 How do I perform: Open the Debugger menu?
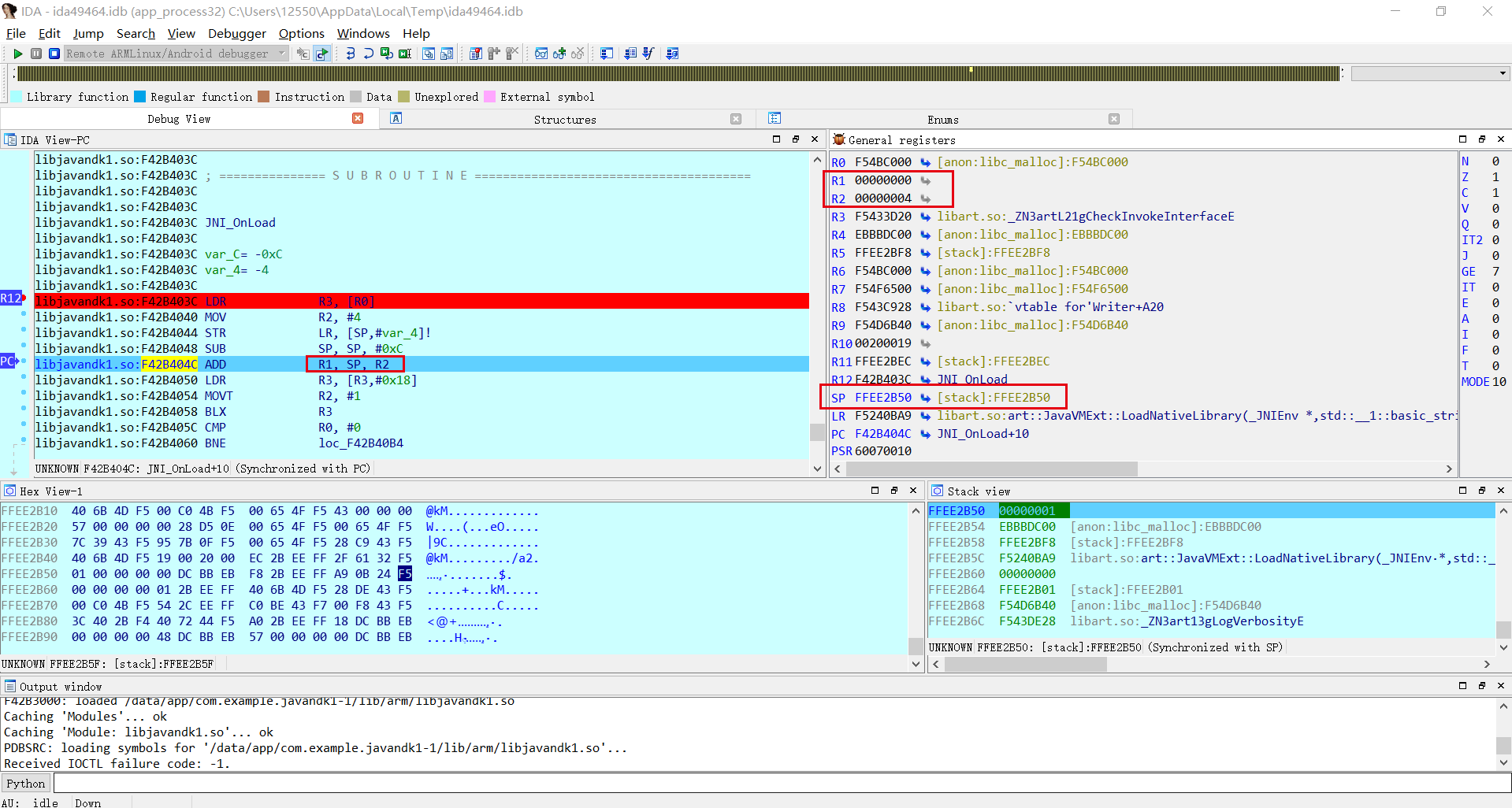point(237,33)
